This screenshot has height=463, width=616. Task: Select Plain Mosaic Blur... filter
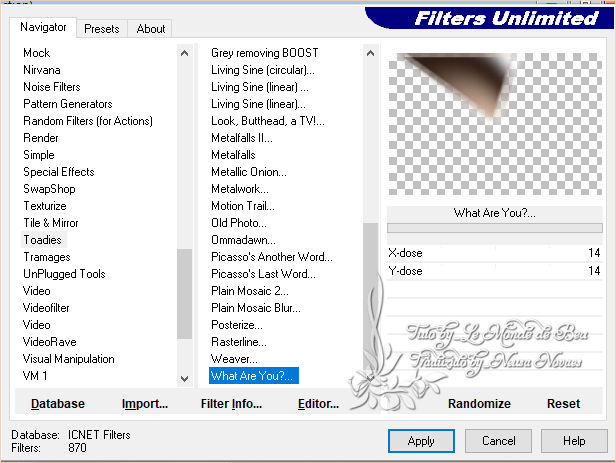point(256,308)
